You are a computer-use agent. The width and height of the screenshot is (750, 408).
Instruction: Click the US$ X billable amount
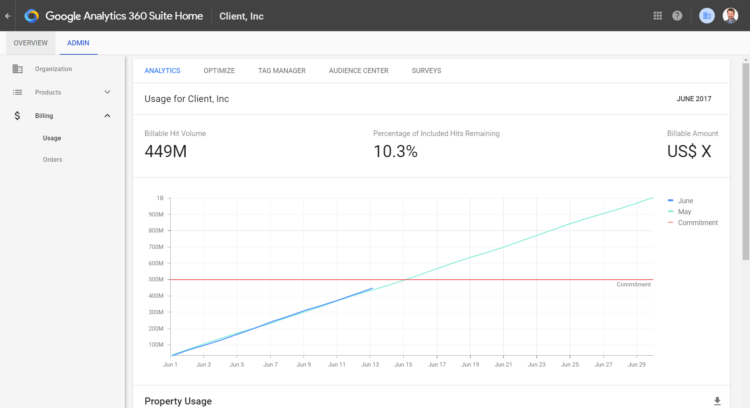(689, 152)
